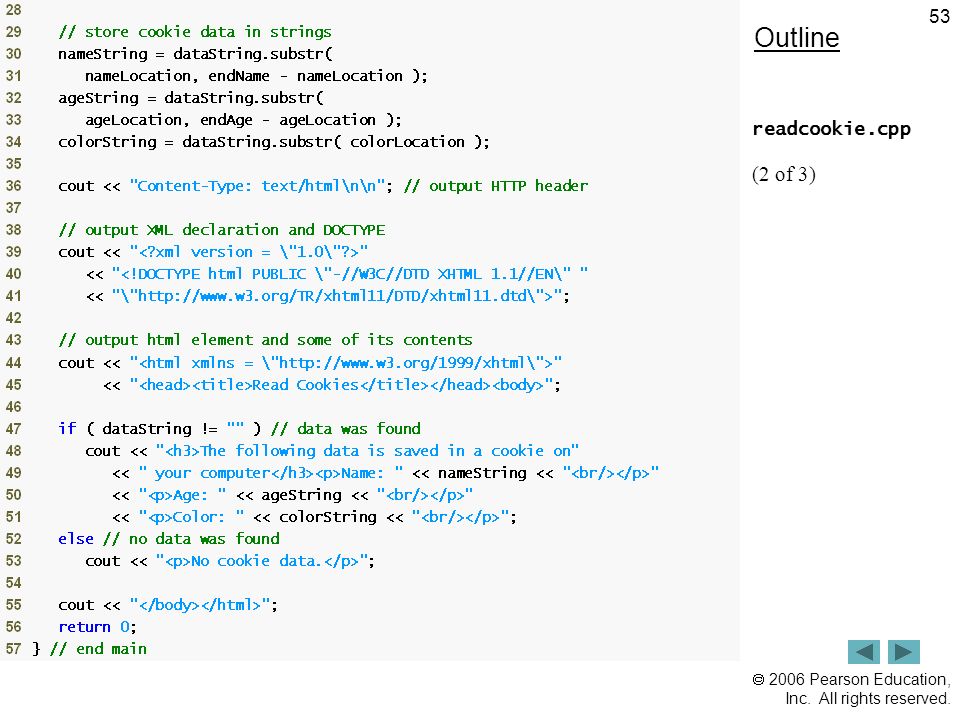Click line number 36 in the gutter

click(x=13, y=186)
